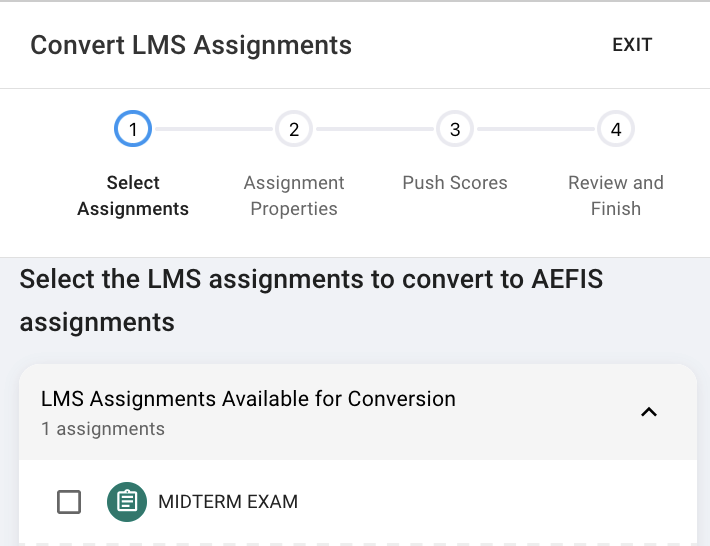
Task: Click the LMS Assignments Available for Conversion header
Action: coord(248,399)
